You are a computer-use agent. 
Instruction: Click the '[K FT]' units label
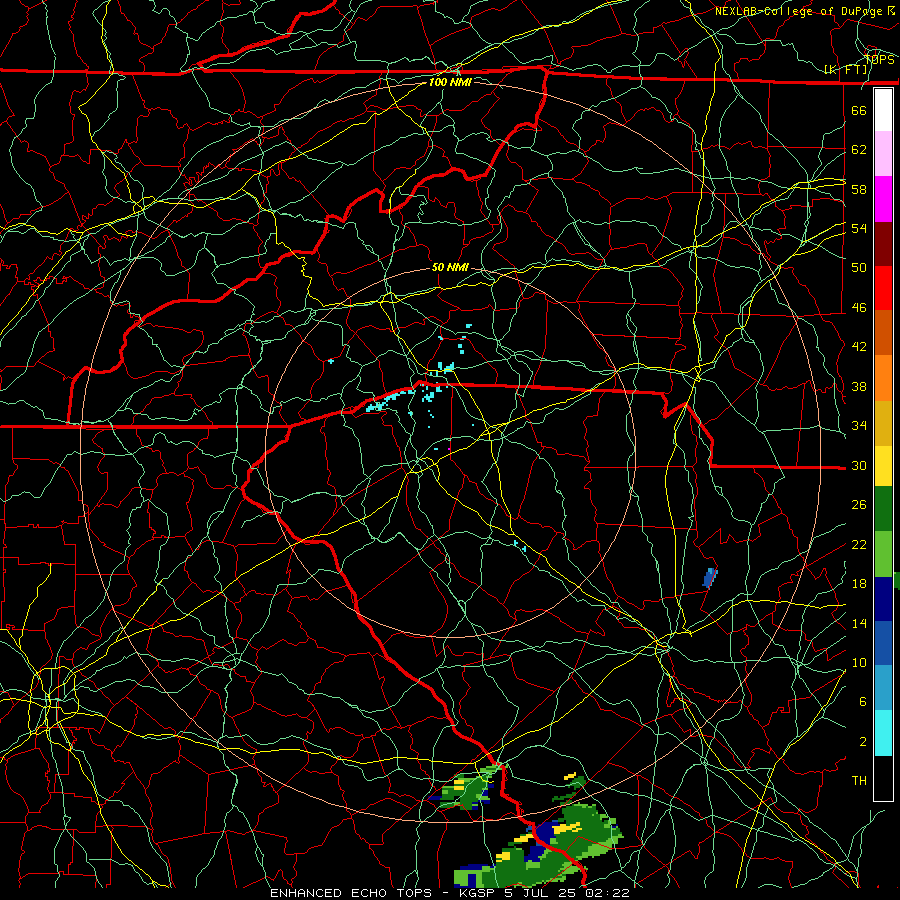click(845, 70)
